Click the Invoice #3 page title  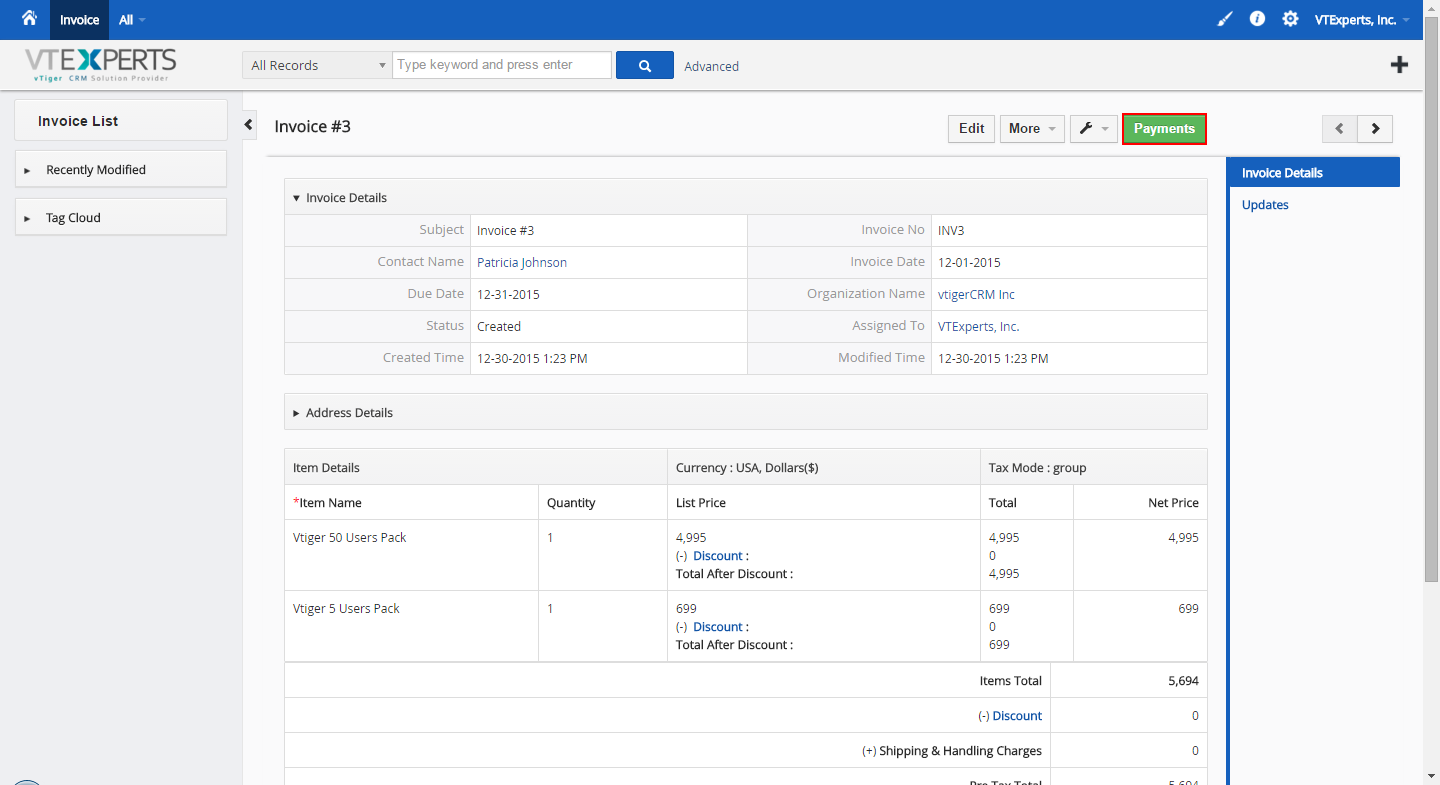point(313,126)
